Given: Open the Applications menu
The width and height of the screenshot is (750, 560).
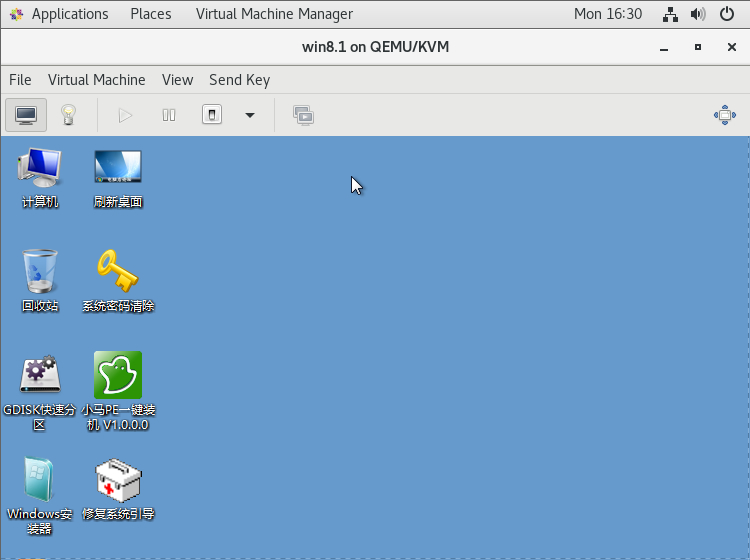Looking at the screenshot, I should point(70,14).
